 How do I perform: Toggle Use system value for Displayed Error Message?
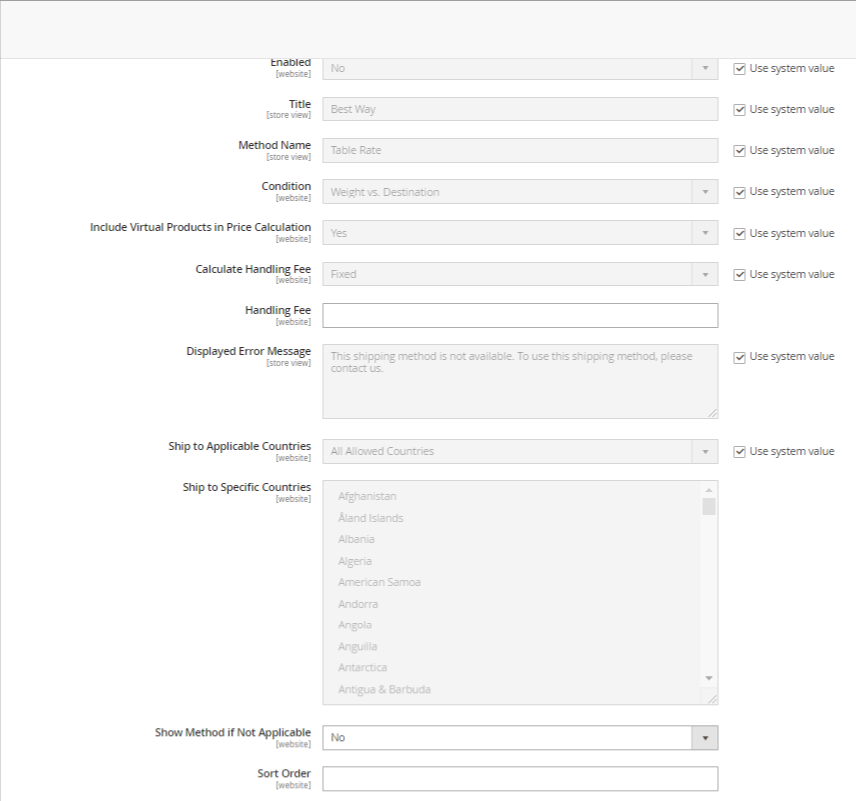(740, 357)
